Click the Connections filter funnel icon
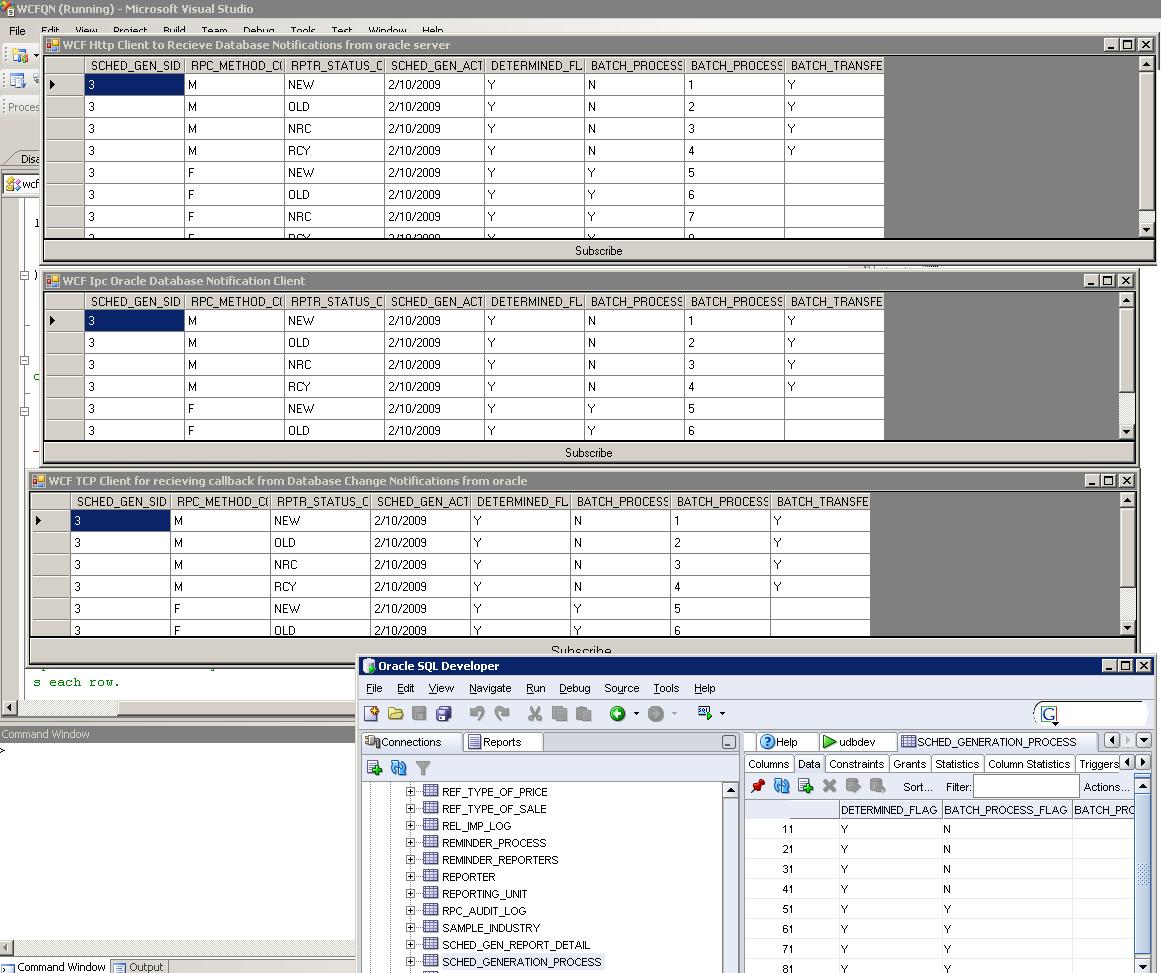 [x=423, y=768]
